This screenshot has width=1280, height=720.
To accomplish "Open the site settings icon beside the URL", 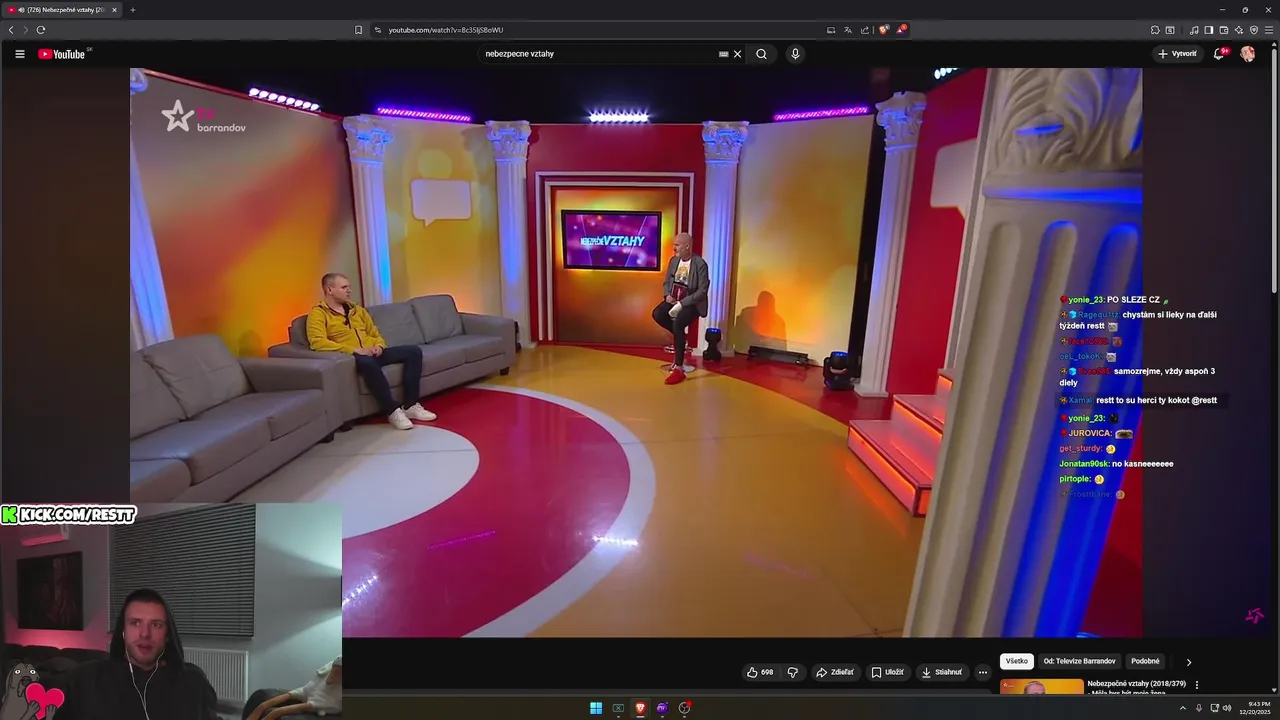I will pos(378,30).
